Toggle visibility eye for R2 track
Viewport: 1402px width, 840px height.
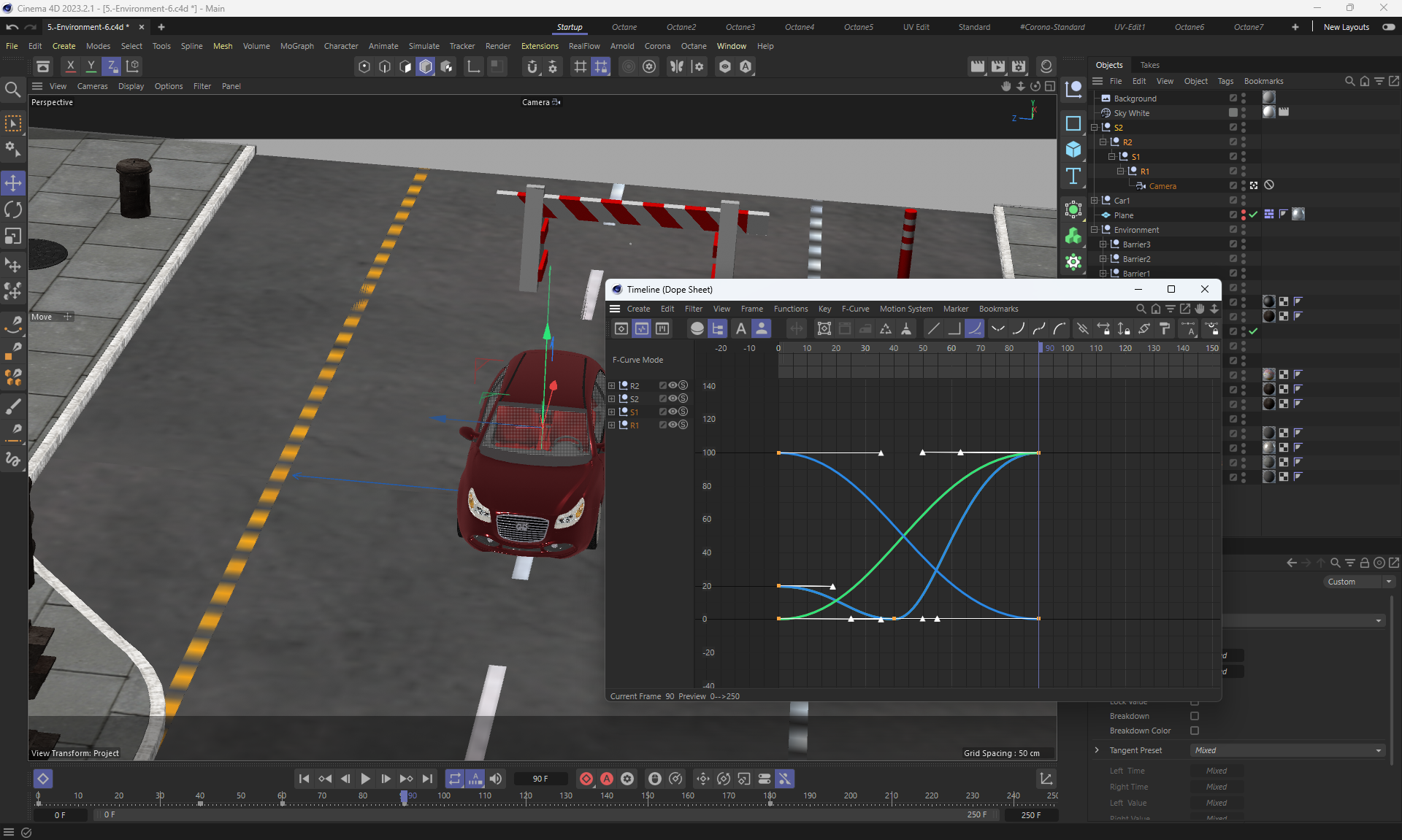673,385
